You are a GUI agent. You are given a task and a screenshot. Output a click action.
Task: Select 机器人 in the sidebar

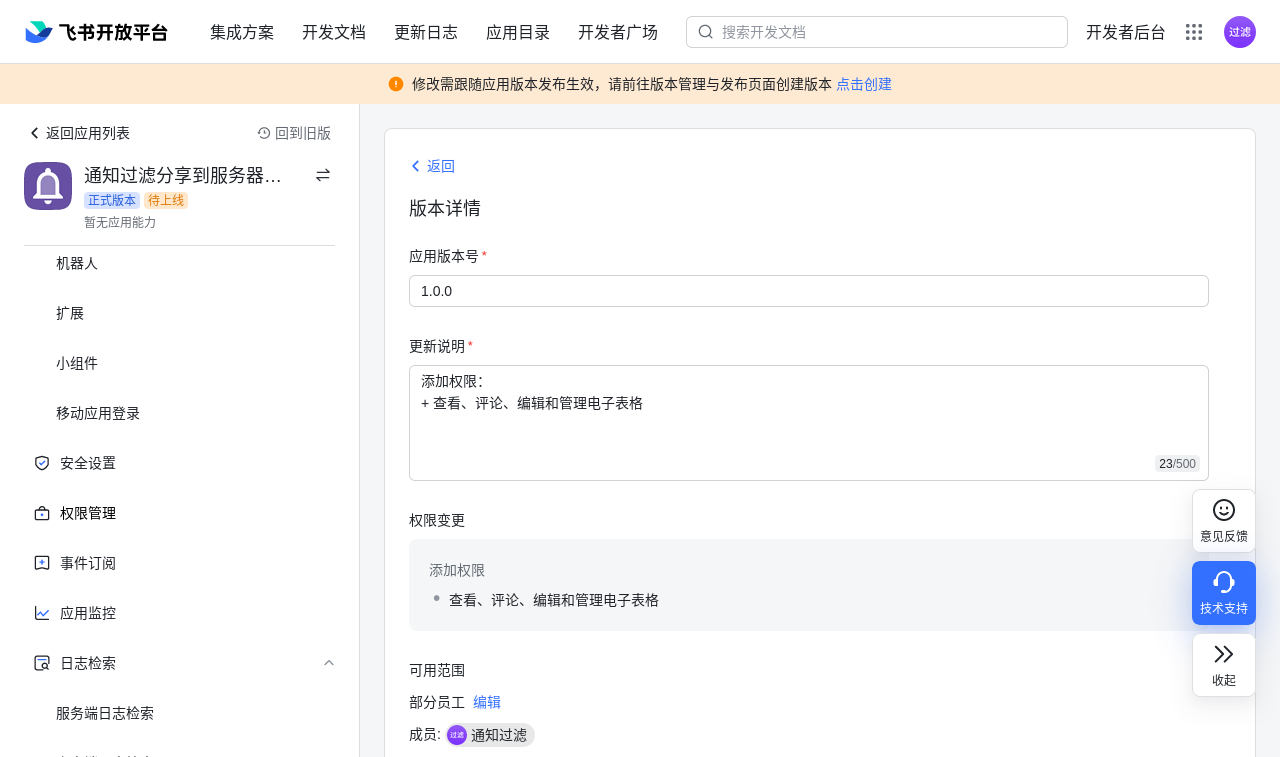point(77,263)
